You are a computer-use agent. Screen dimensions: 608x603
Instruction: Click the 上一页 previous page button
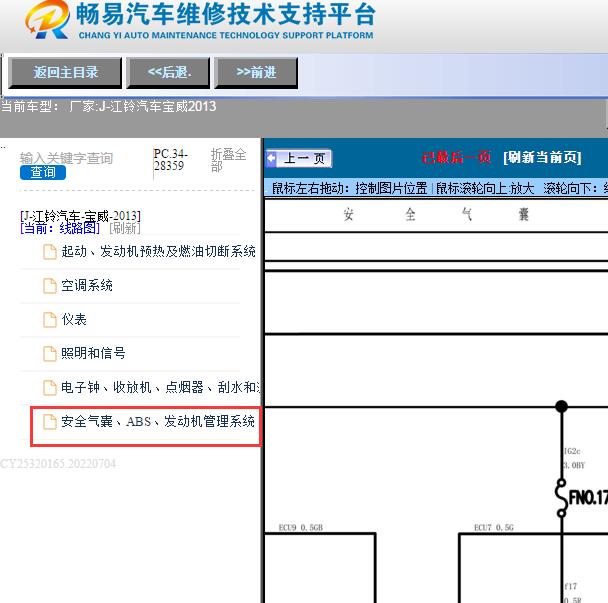click(299, 159)
